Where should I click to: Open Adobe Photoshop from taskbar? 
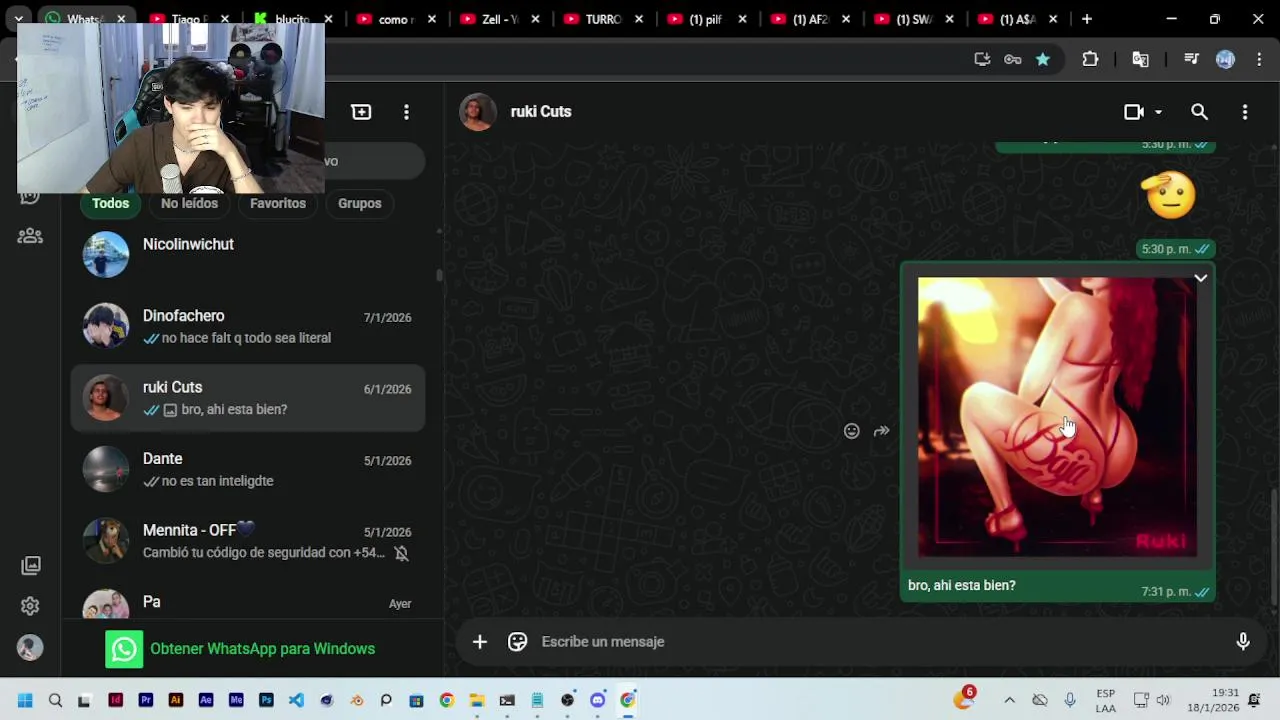click(266, 700)
